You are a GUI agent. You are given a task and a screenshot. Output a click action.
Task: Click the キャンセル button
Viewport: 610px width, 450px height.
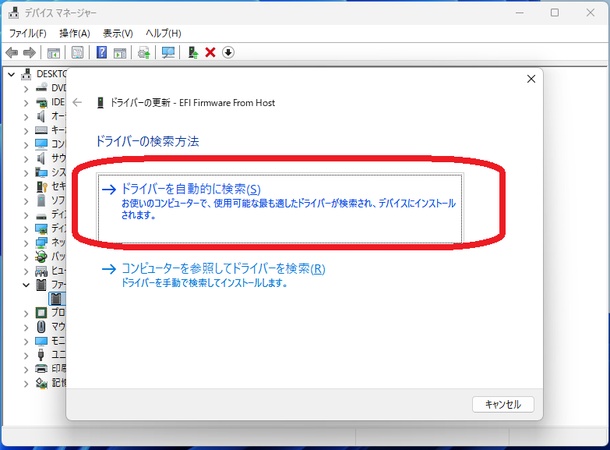[x=503, y=404]
